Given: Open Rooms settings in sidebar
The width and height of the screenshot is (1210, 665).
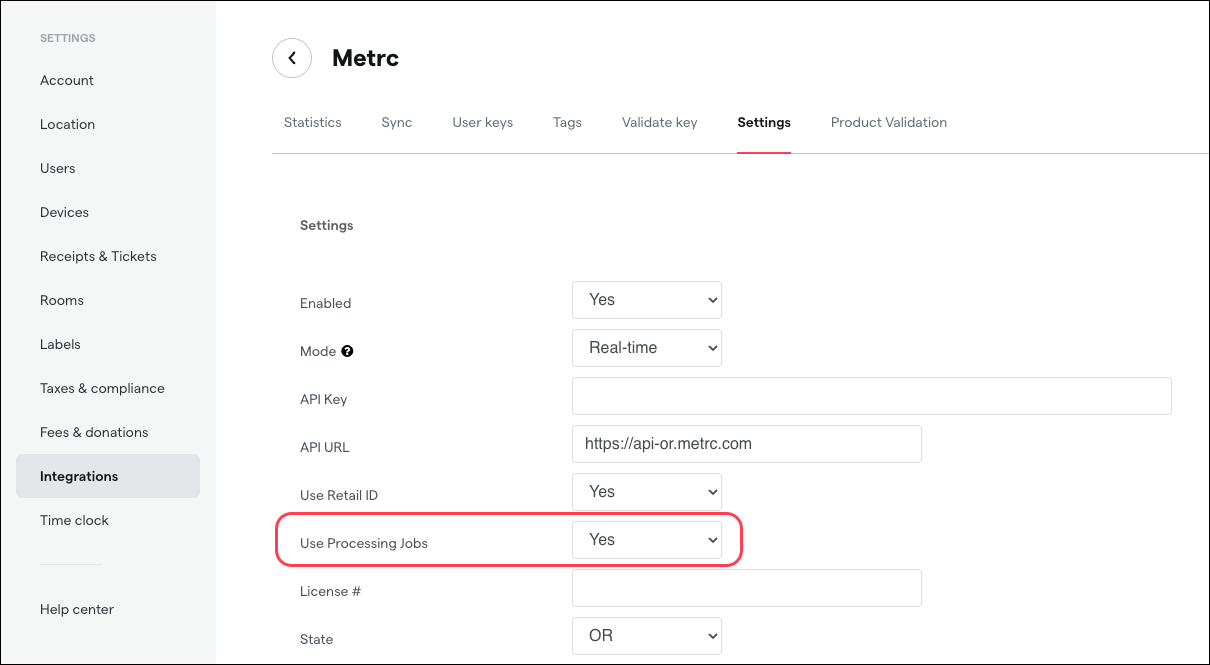Looking at the screenshot, I should 62,300.
